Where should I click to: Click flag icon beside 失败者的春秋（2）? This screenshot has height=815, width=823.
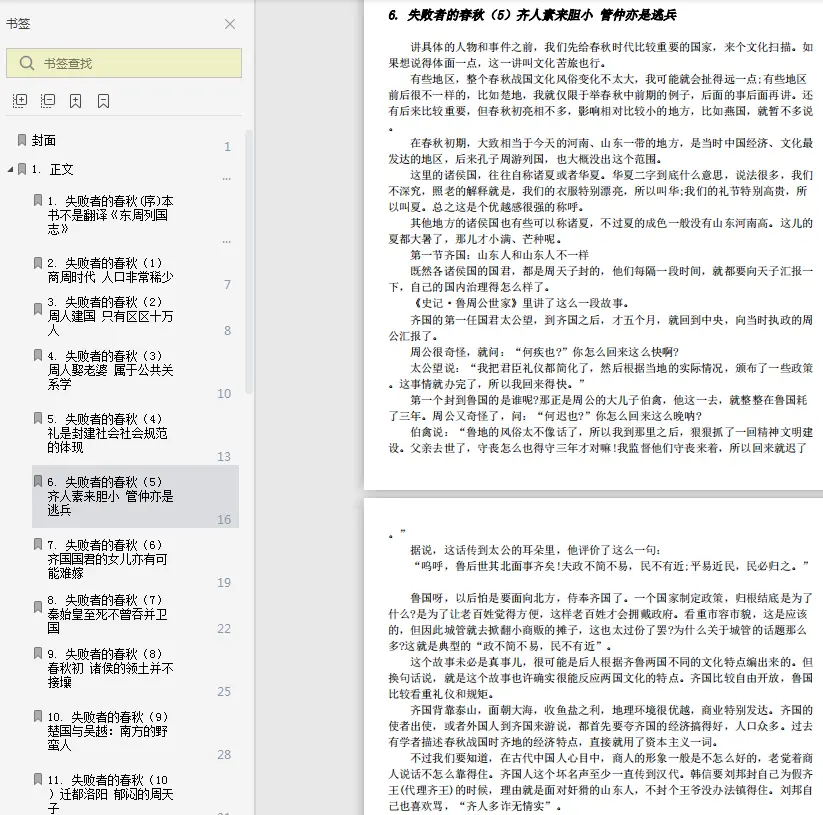point(38,309)
